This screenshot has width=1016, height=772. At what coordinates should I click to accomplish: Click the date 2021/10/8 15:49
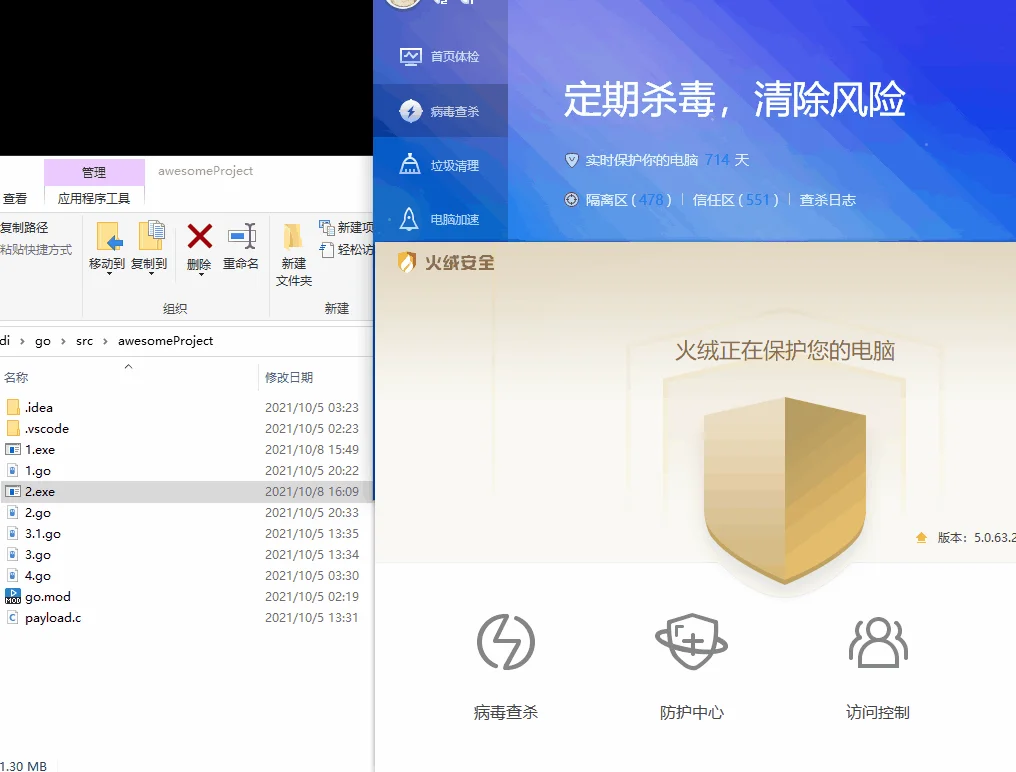point(312,449)
